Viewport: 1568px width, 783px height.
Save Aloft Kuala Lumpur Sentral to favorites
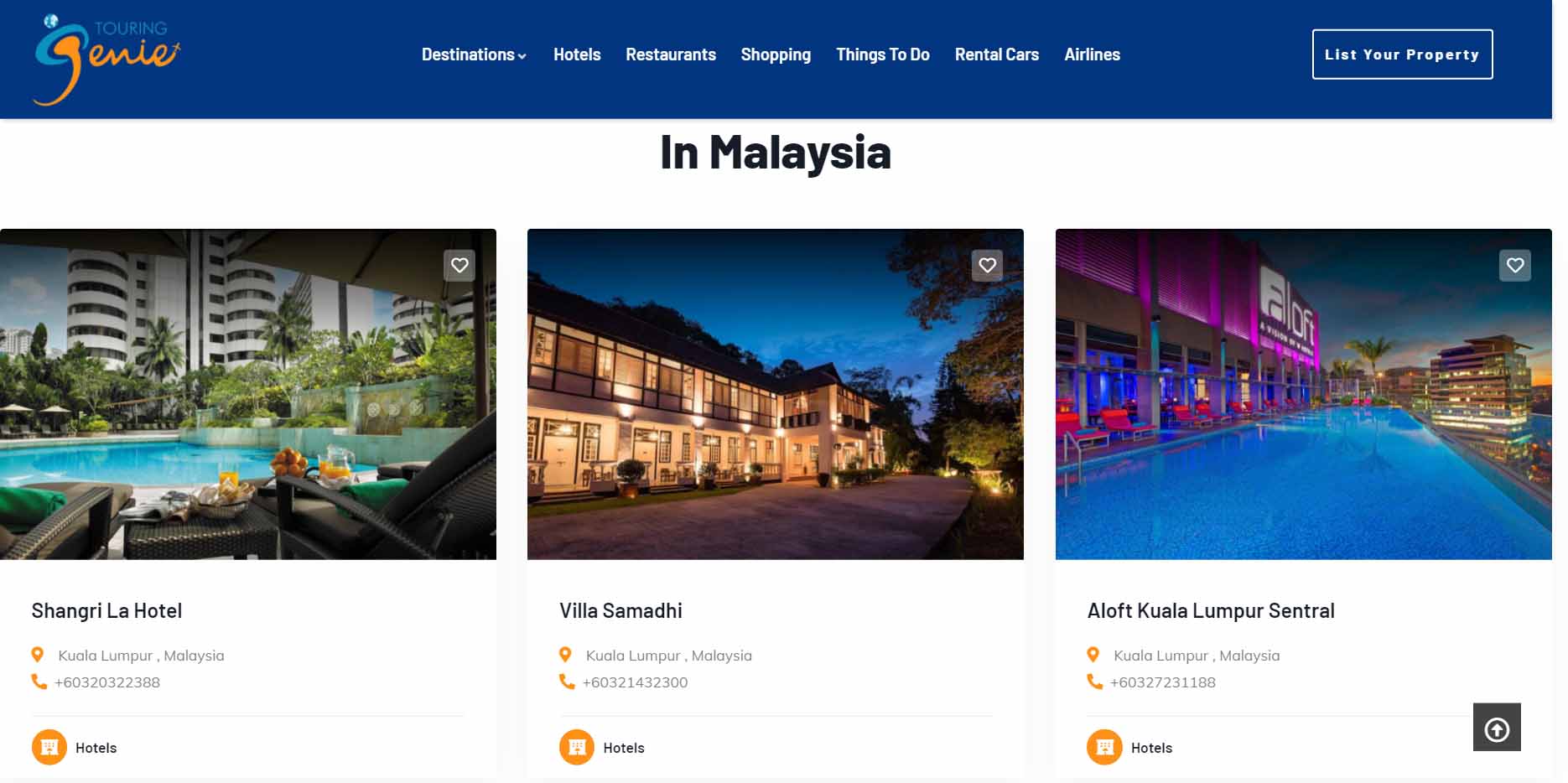(x=1515, y=266)
